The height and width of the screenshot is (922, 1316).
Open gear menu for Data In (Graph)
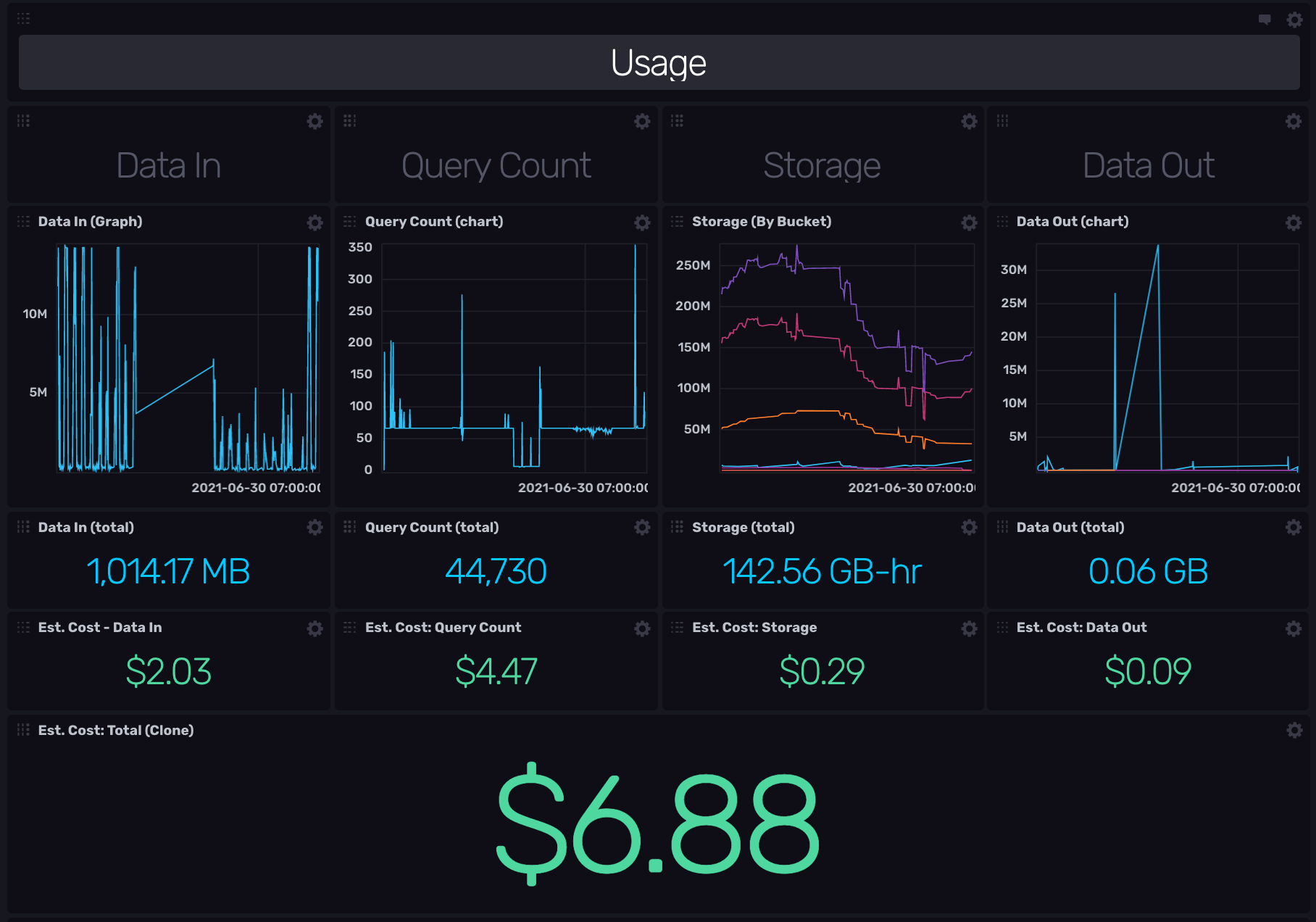pos(315,223)
